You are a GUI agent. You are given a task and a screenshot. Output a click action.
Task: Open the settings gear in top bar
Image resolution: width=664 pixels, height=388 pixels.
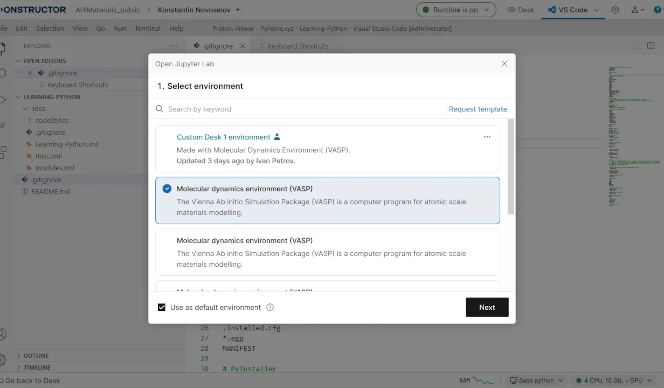[615, 9]
